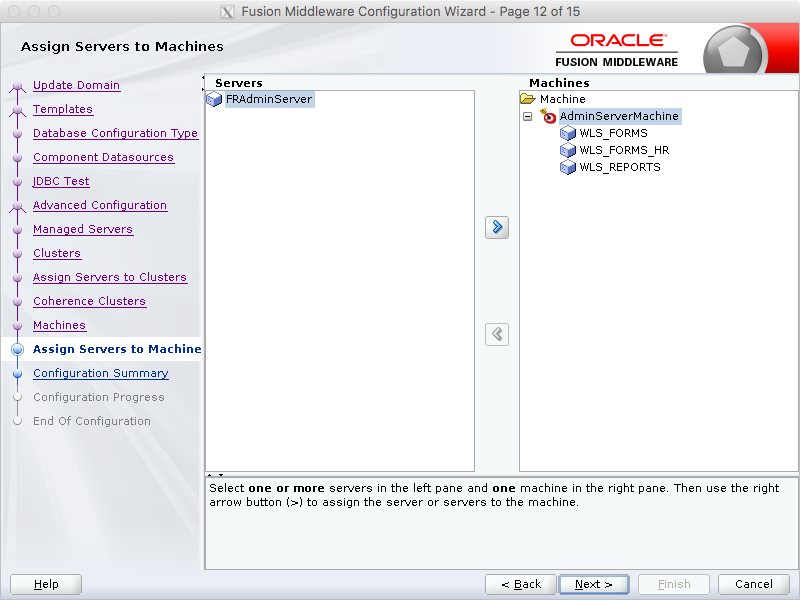Select AdminServerMachine in Machines pane
Viewport: 800px width, 600px height.
tap(619, 116)
